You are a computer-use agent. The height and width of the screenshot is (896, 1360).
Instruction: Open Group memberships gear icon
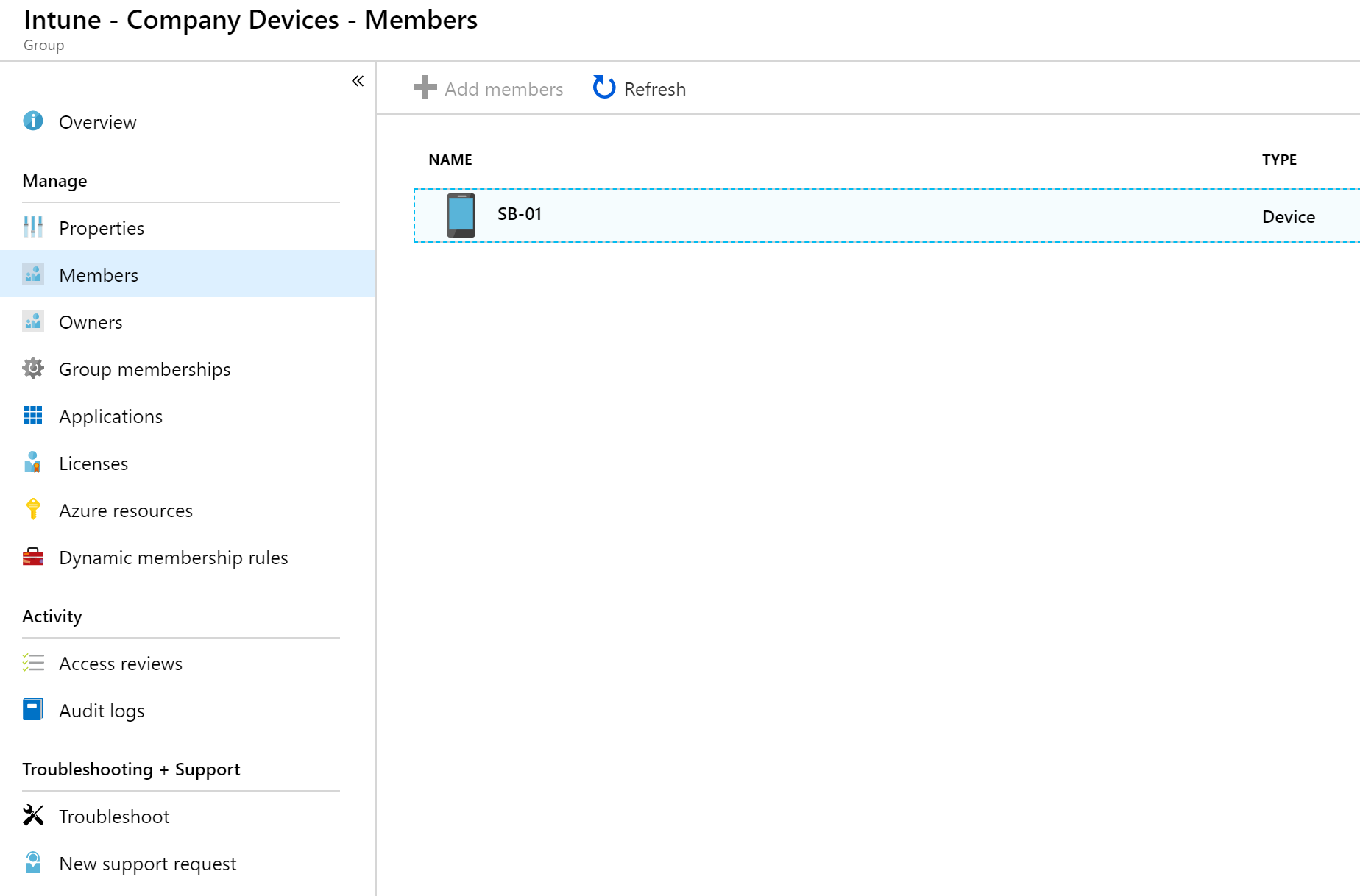[33, 368]
